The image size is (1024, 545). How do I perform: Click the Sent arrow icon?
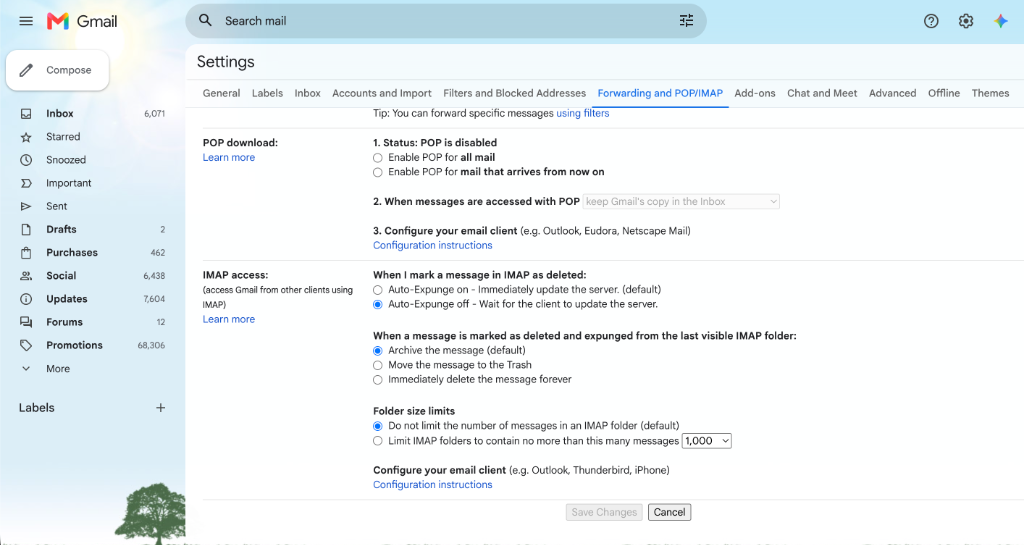click(26, 206)
